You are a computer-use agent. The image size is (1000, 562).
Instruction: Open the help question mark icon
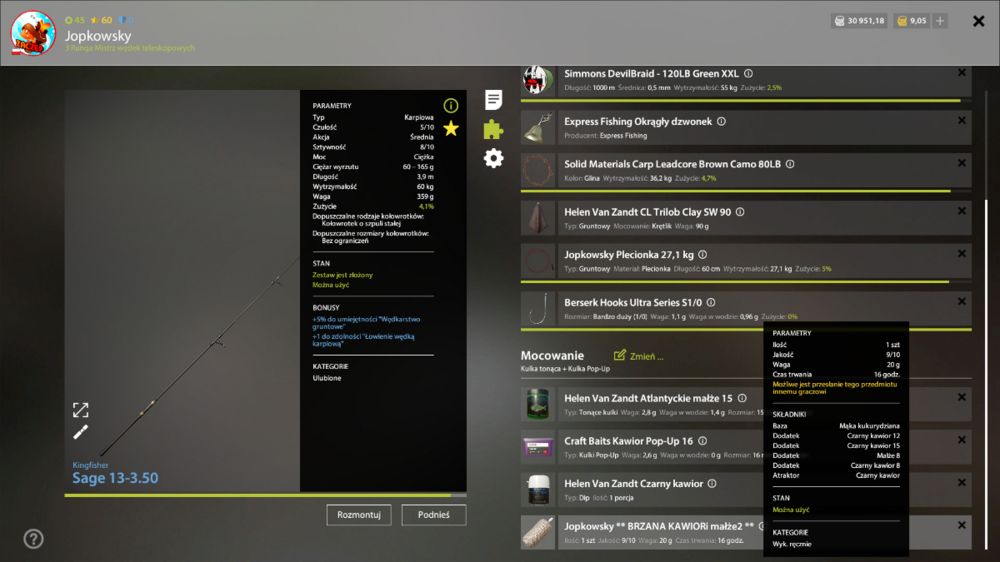[x=33, y=539]
